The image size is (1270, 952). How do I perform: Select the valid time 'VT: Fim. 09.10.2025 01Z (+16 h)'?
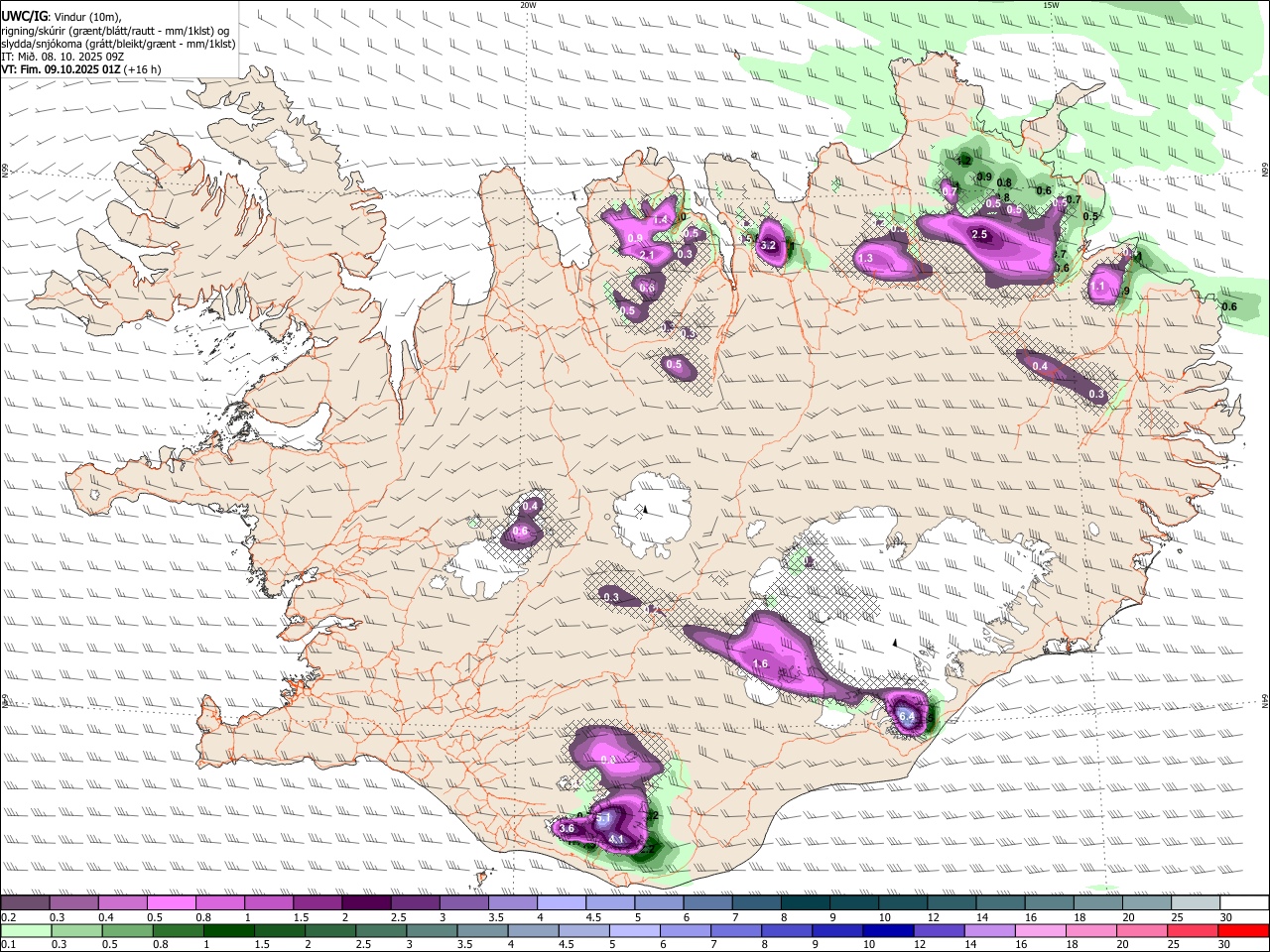tap(81, 69)
